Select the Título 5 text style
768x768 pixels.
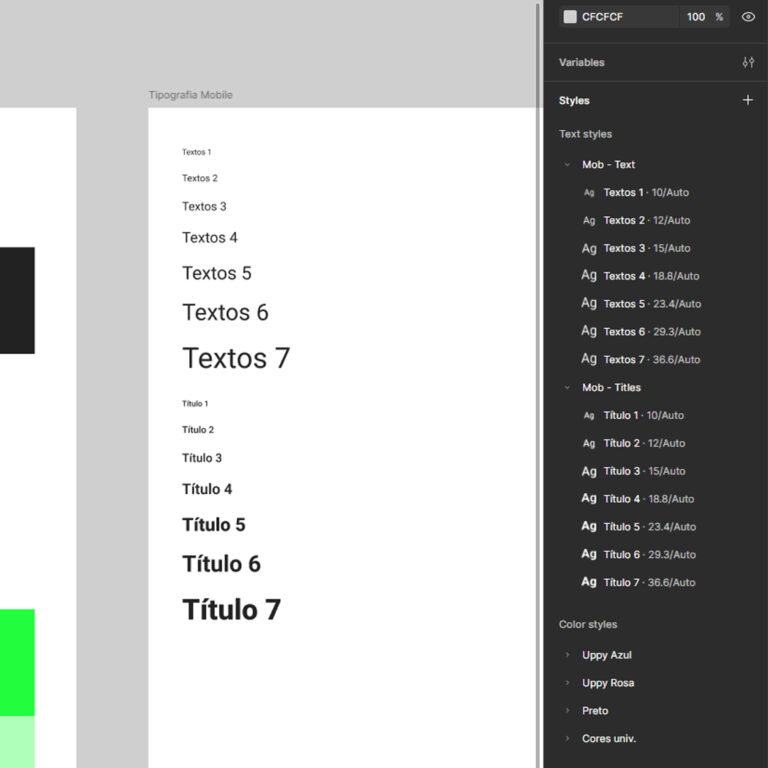pyautogui.click(x=649, y=526)
